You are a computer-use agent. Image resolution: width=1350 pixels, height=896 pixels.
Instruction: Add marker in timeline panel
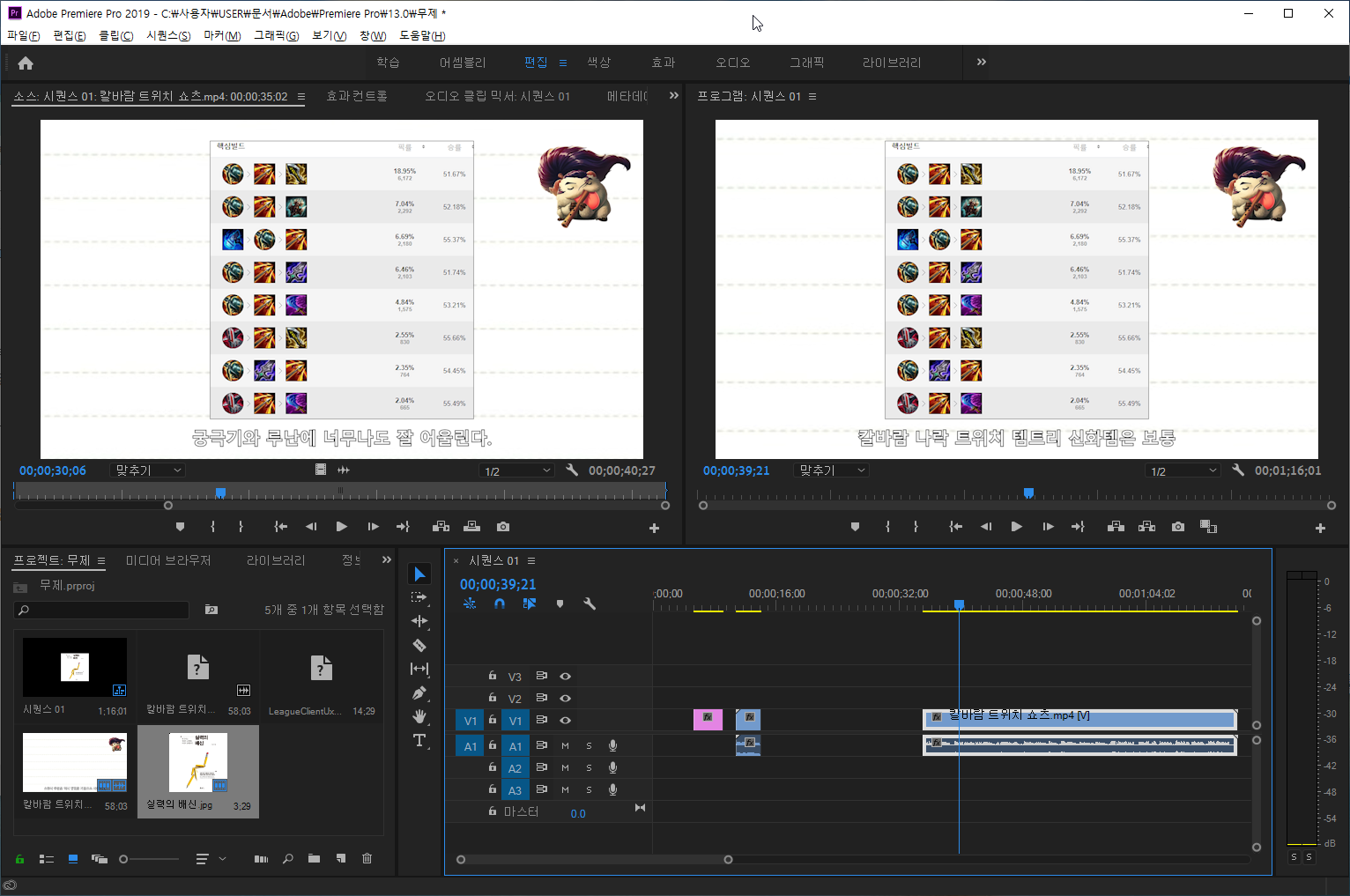click(x=560, y=604)
